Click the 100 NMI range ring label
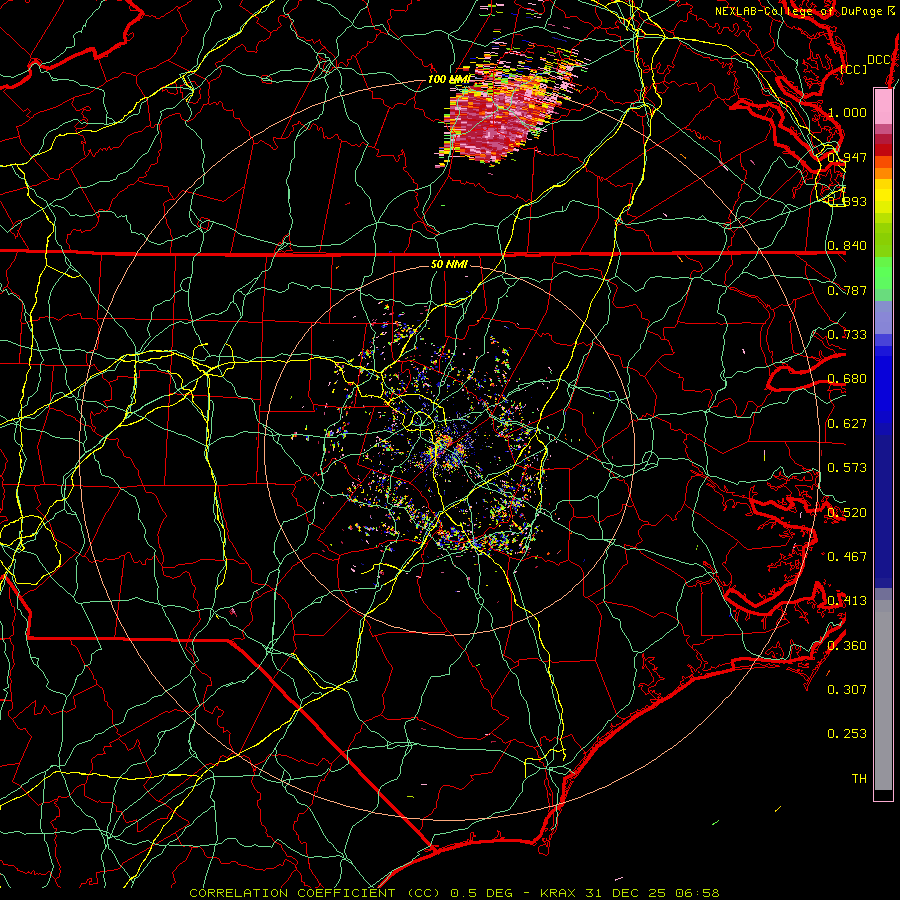 point(448,79)
